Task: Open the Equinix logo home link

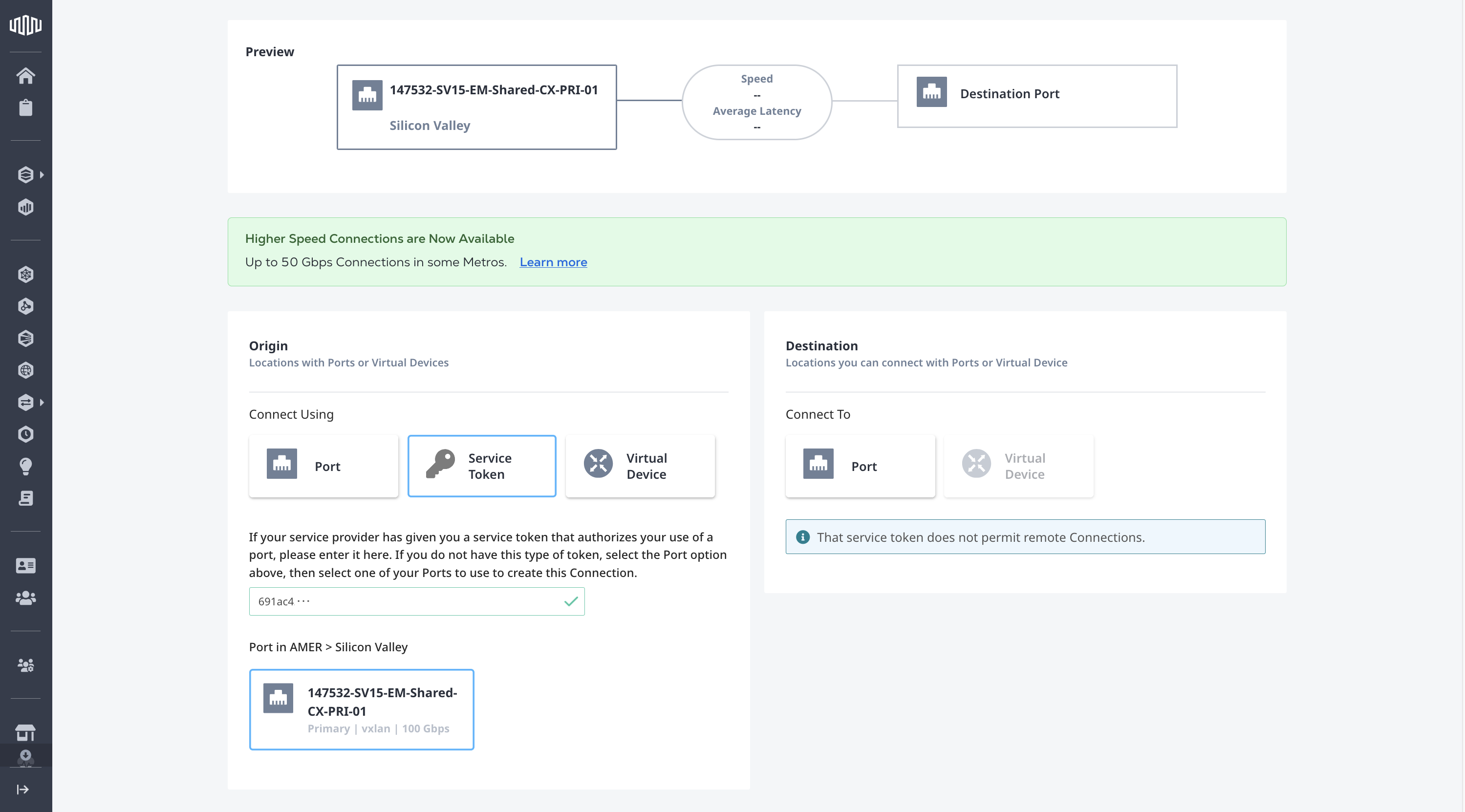Action: (25, 25)
